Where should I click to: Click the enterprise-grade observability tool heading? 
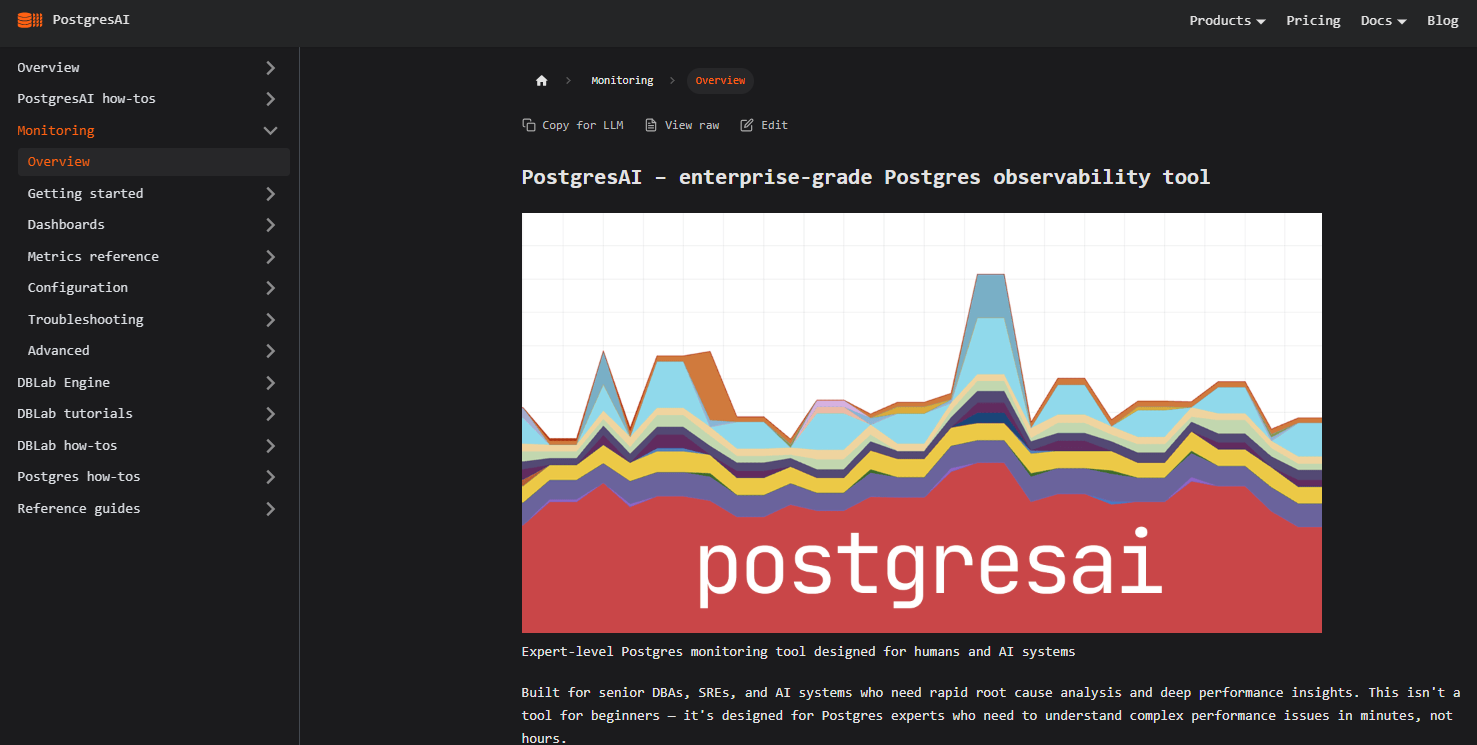click(x=866, y=178)
